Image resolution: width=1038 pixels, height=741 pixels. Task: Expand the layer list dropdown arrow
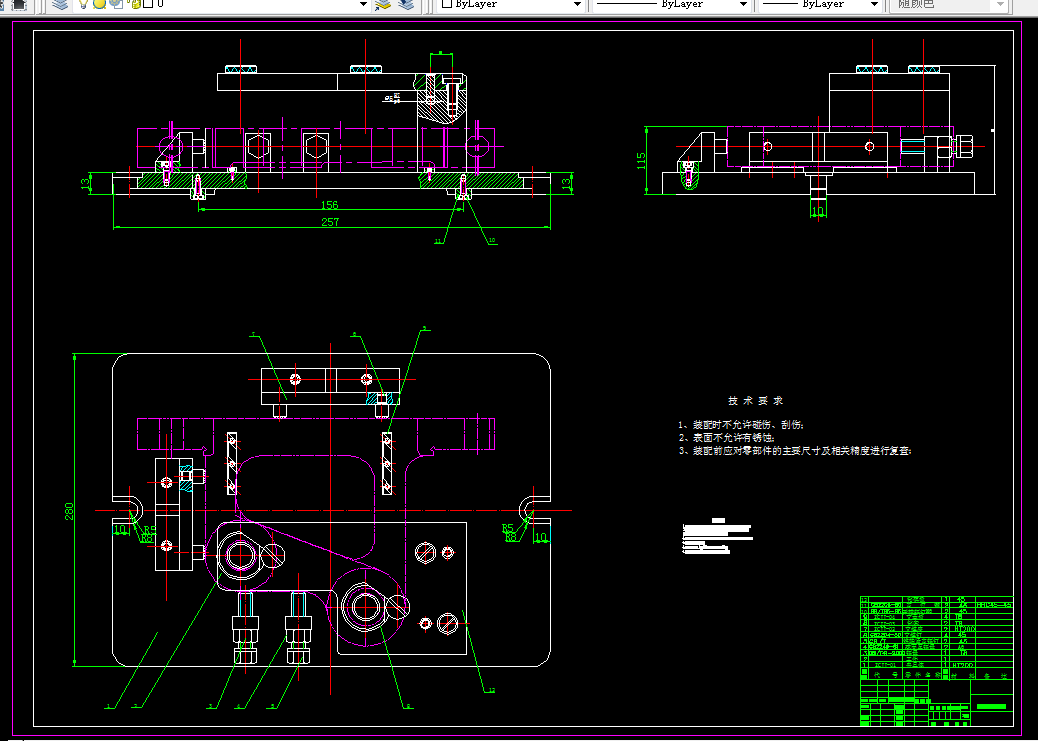(x=363, y=4)
